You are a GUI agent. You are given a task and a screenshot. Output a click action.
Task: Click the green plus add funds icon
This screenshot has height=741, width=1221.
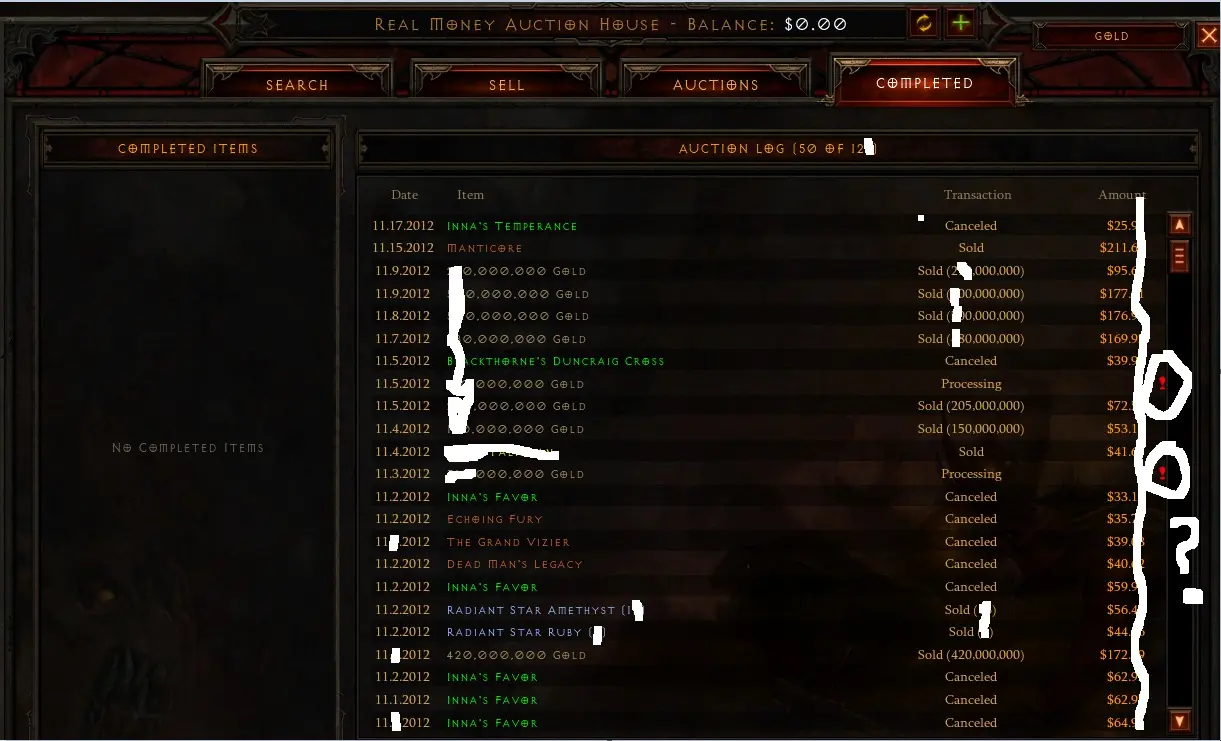pyautogui.click(x=961, y=23)
